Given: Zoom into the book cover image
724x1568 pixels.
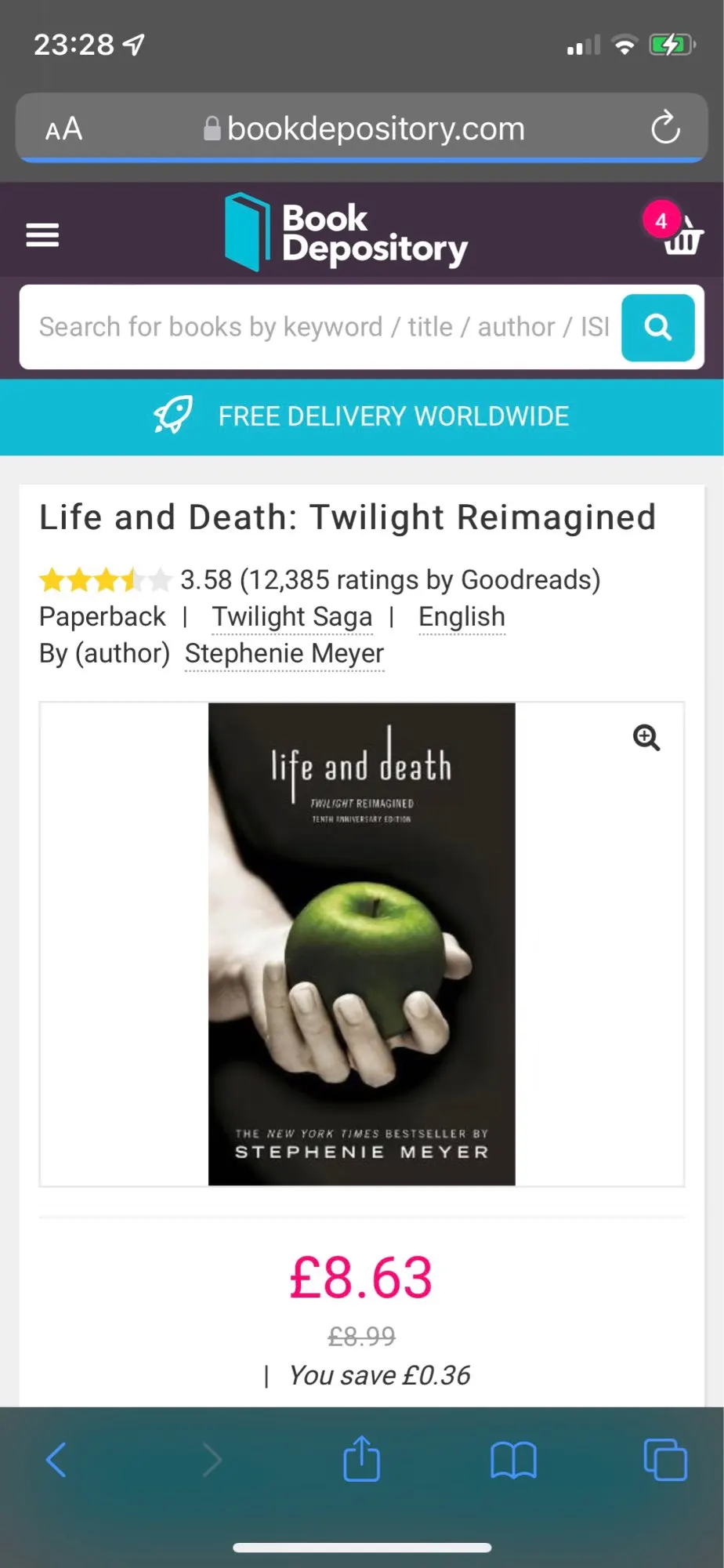Looking at the screenshot, I should pos(646,738).
